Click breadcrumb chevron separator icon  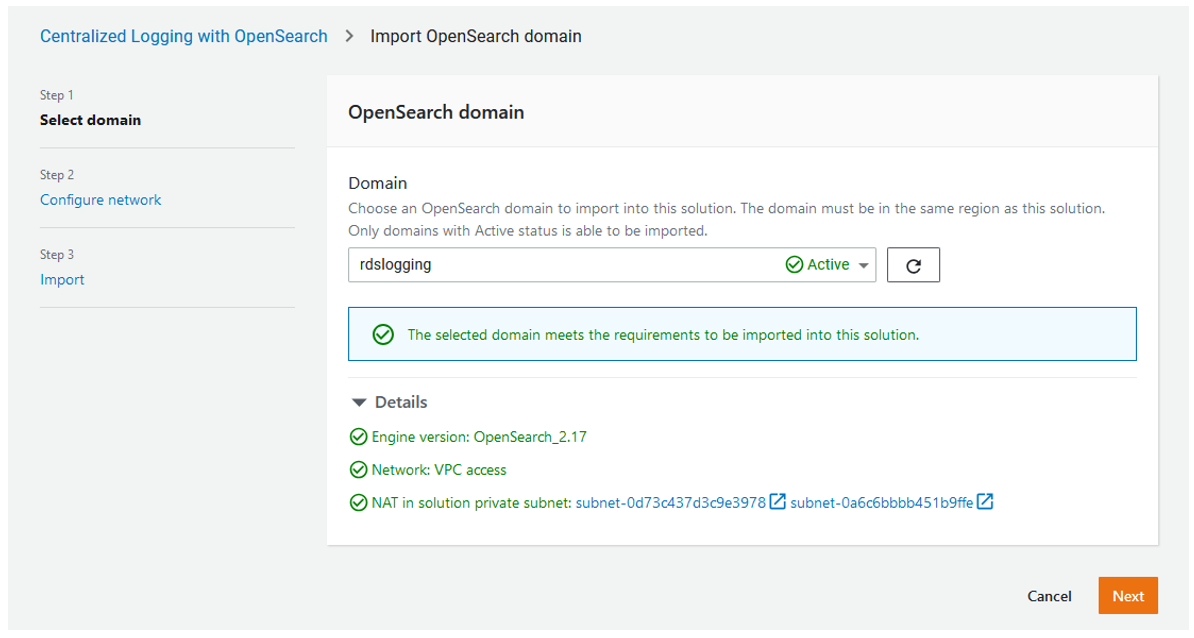(x=350, y=37)
